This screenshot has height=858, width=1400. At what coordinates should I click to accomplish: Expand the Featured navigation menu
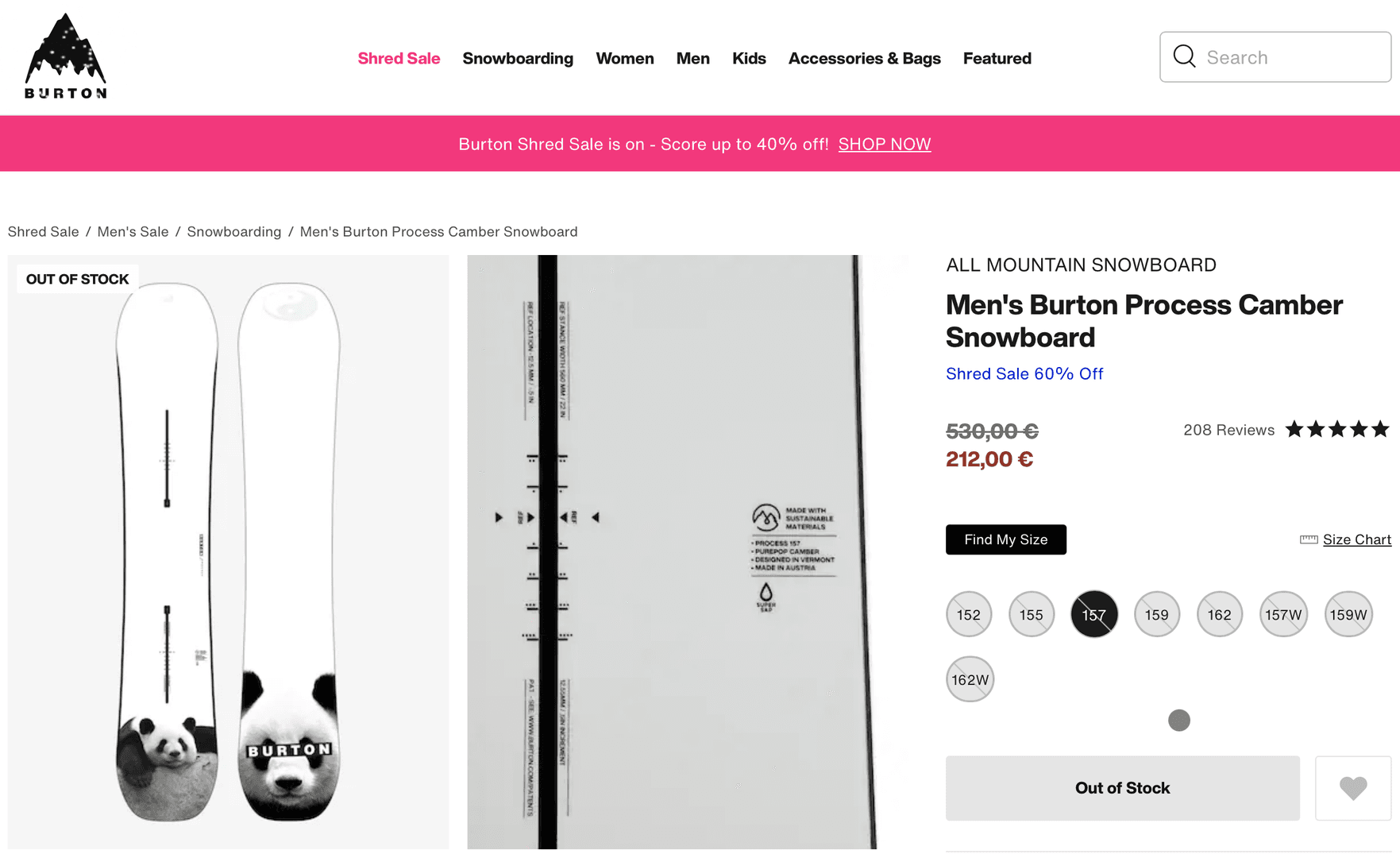[997, 58]
